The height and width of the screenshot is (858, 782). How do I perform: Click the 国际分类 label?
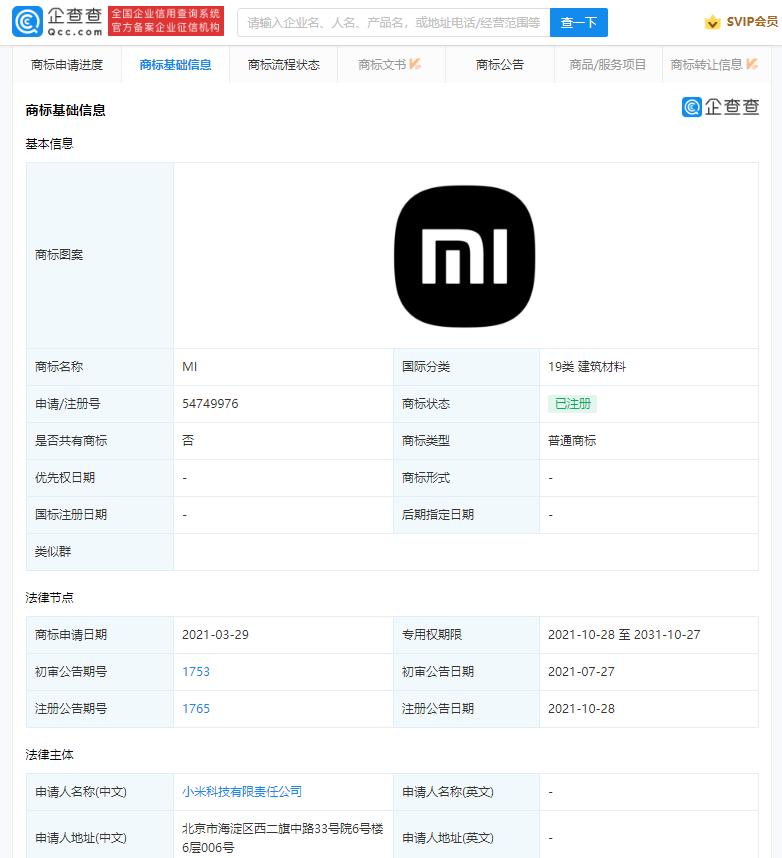tap(426, 367)
